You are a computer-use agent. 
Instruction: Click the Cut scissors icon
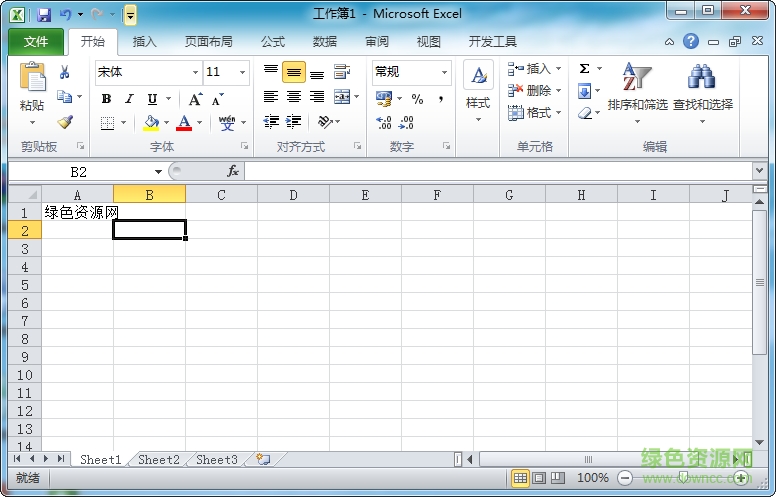pos(65,72)
